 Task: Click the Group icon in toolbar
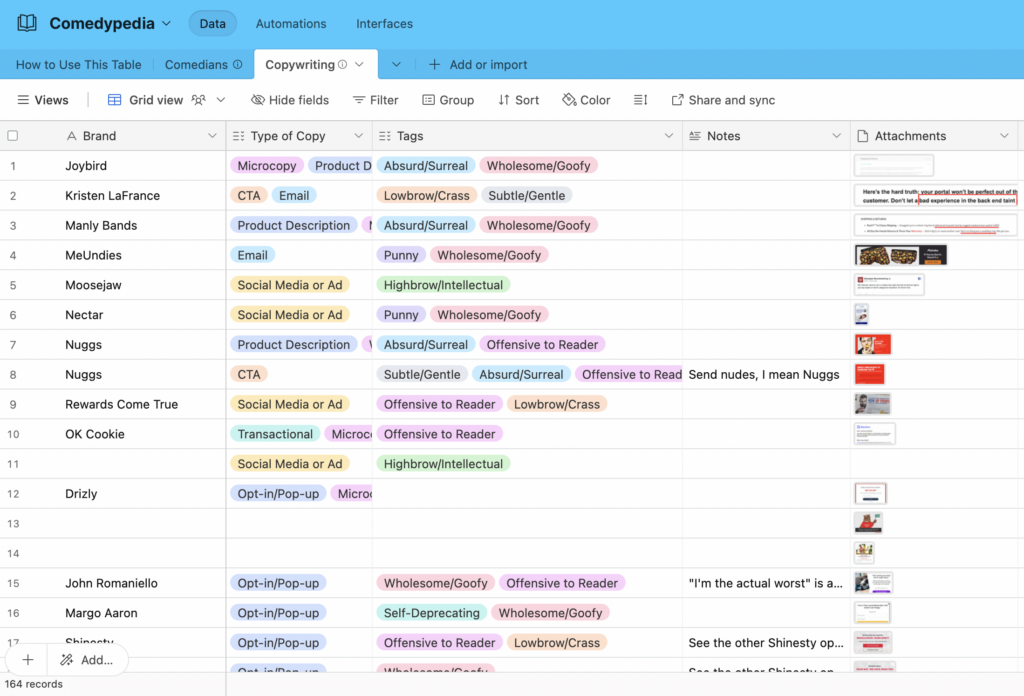coord(428,100)
